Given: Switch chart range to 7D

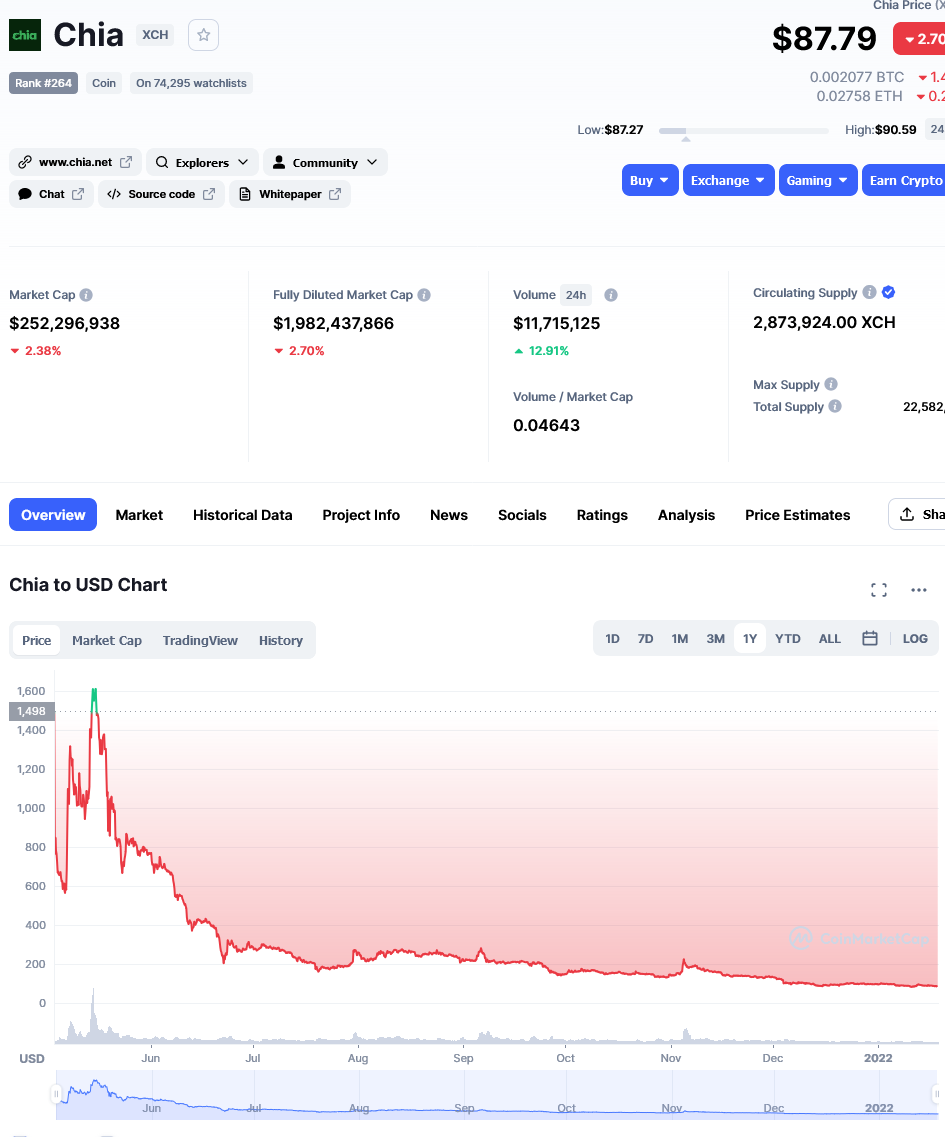Looking at the screenshot, I should (645, 639).
